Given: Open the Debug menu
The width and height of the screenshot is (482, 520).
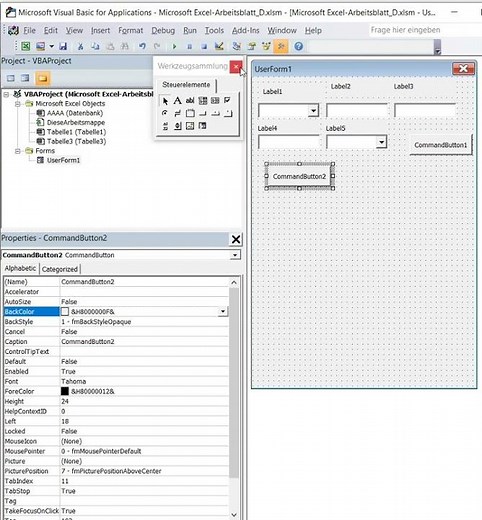Looking at the screenshot, I should pyautogui.click(x=163, y=30).
